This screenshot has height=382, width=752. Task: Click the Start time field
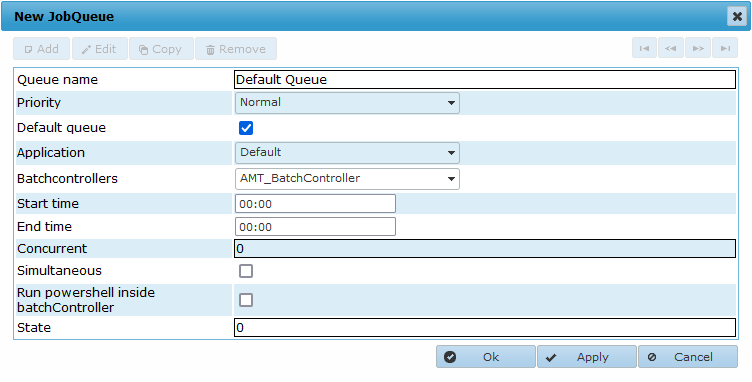point(316,204)
